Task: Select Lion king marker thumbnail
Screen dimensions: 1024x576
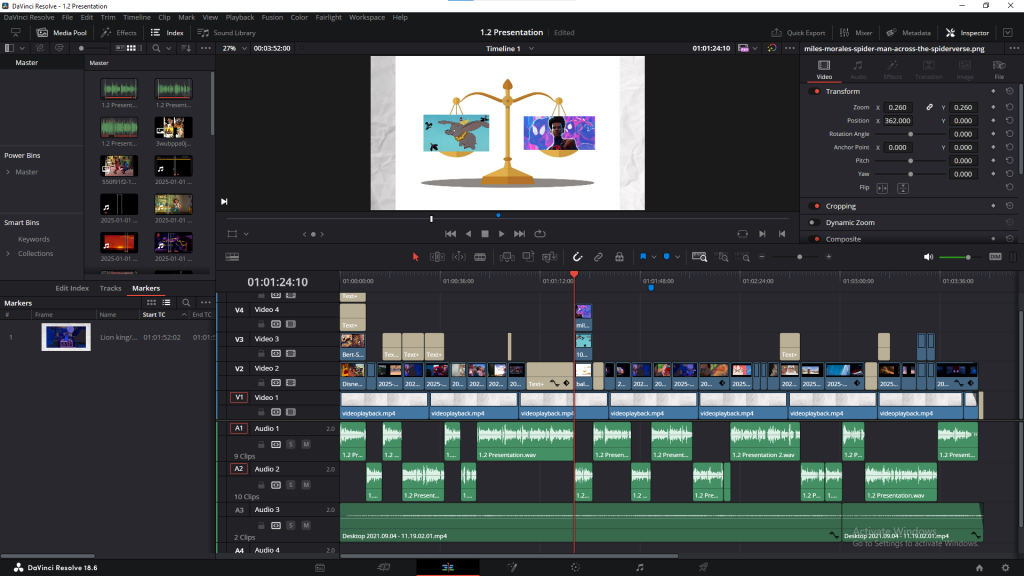Action: pos(66,337)
